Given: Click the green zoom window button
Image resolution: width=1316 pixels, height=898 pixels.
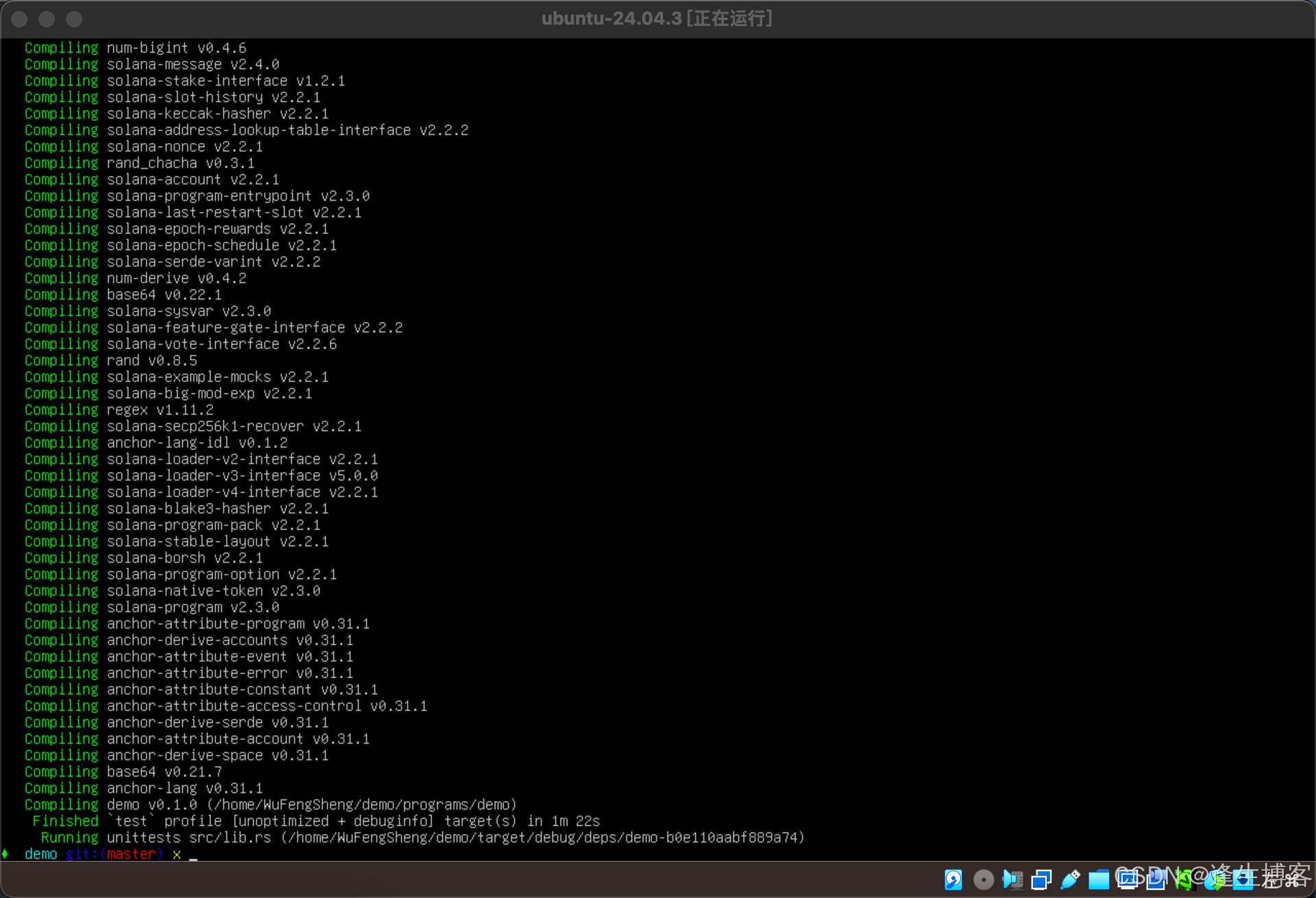Looking at the screenshot, I should (74, 19).
